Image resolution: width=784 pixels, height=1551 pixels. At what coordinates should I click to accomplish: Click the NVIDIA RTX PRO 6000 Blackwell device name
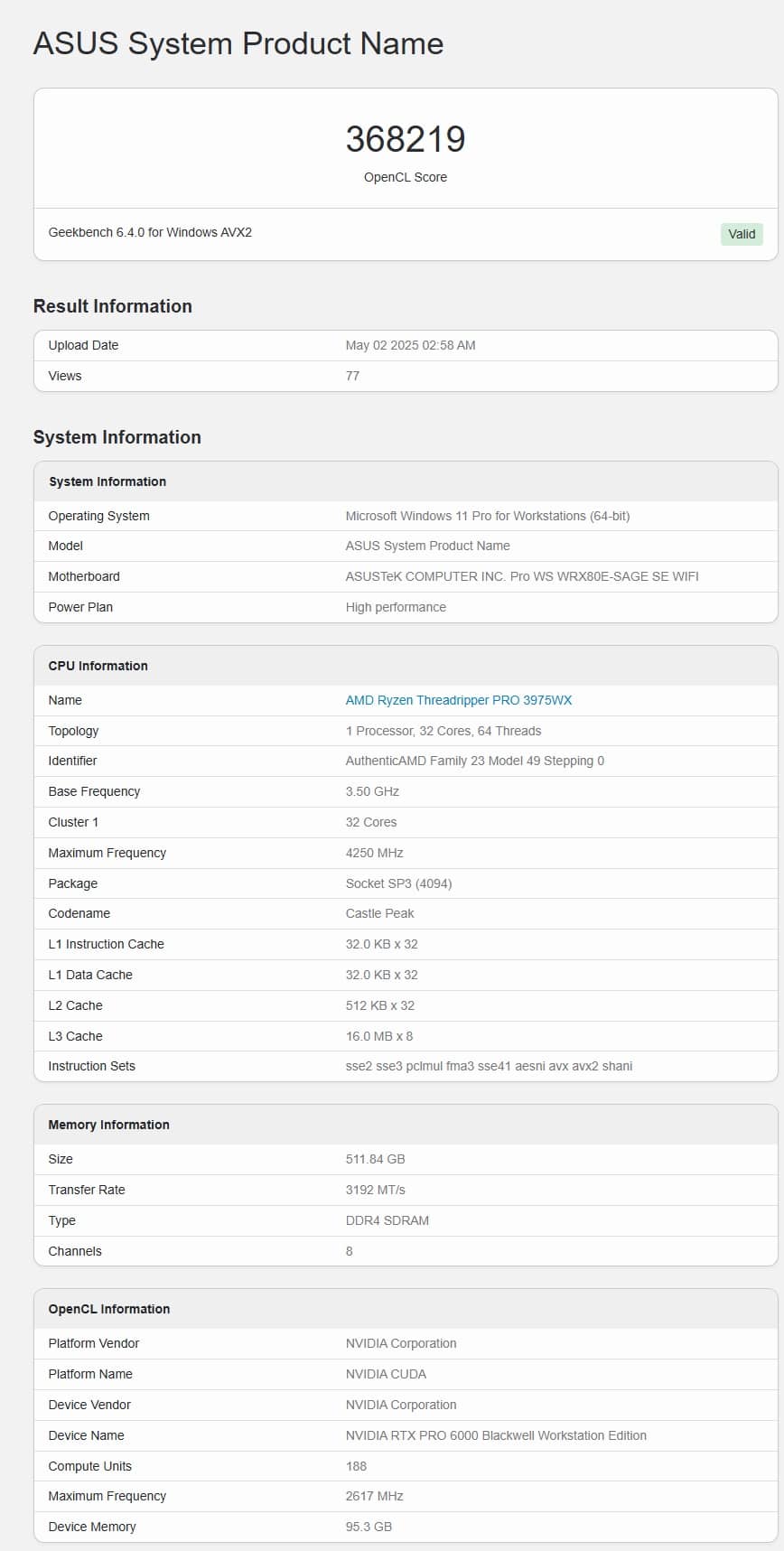[x=496, y=1435]
